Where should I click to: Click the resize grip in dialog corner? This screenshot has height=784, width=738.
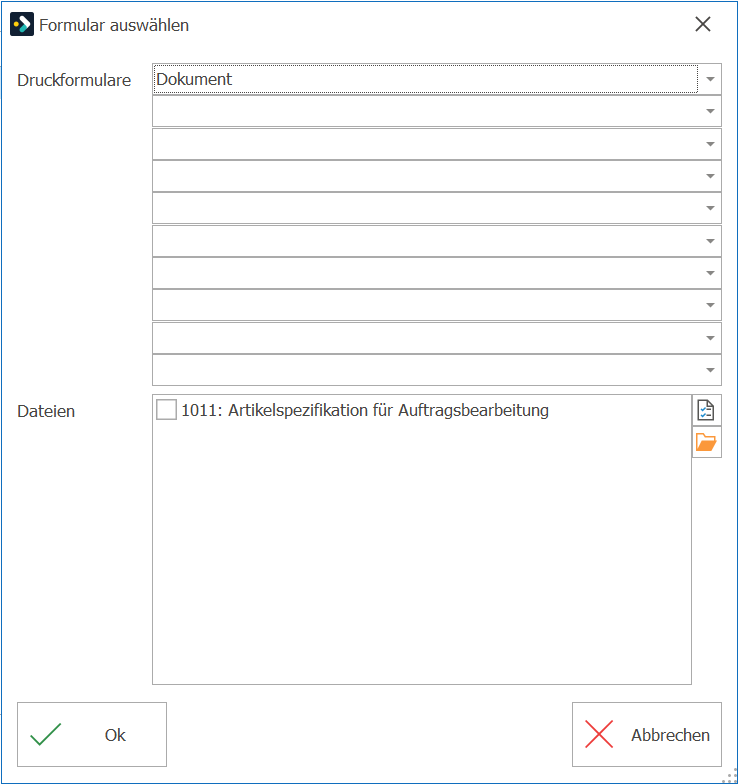(x=730, y=777)
